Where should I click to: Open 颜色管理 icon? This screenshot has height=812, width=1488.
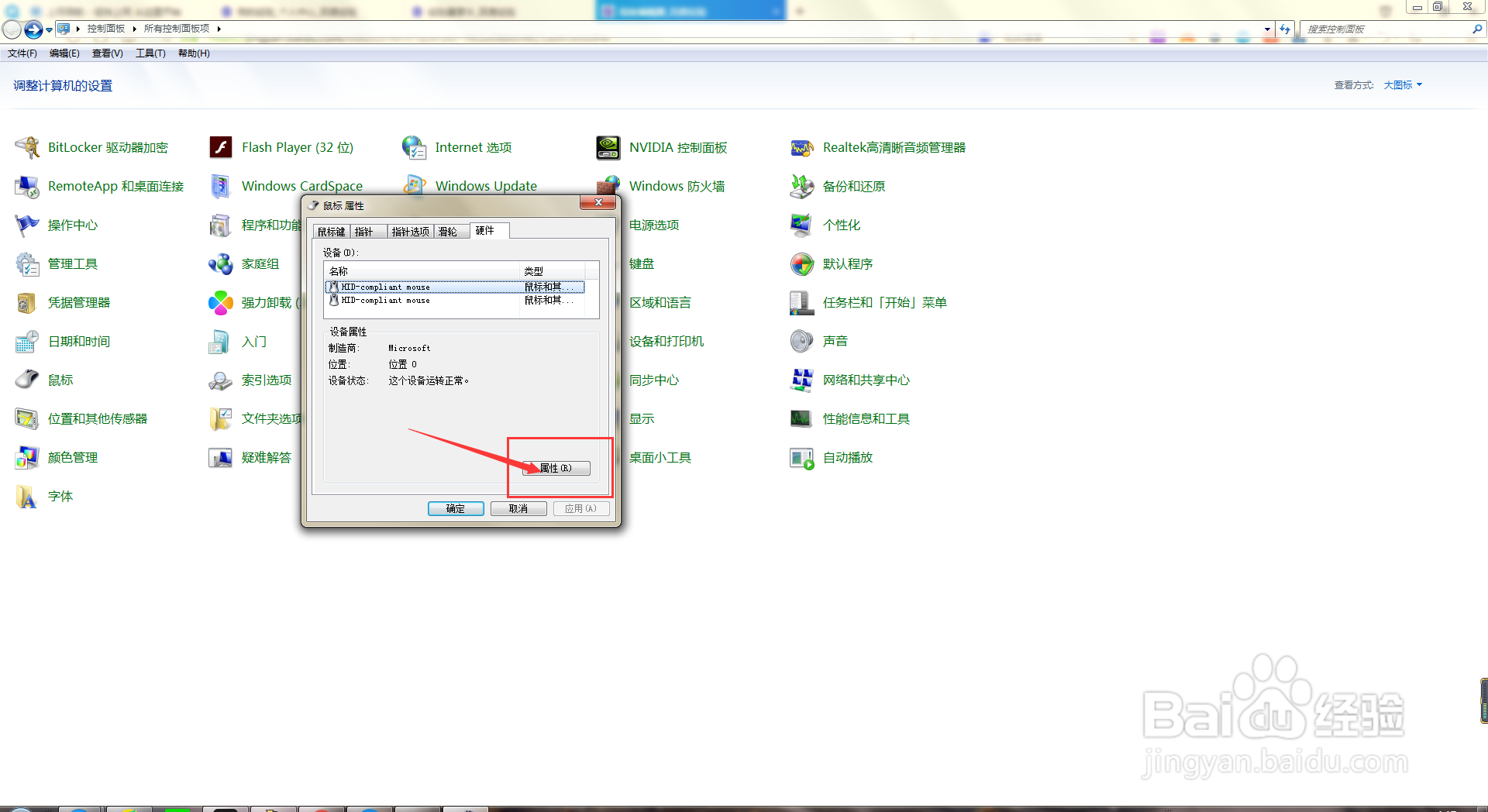[x=27, y=457]
